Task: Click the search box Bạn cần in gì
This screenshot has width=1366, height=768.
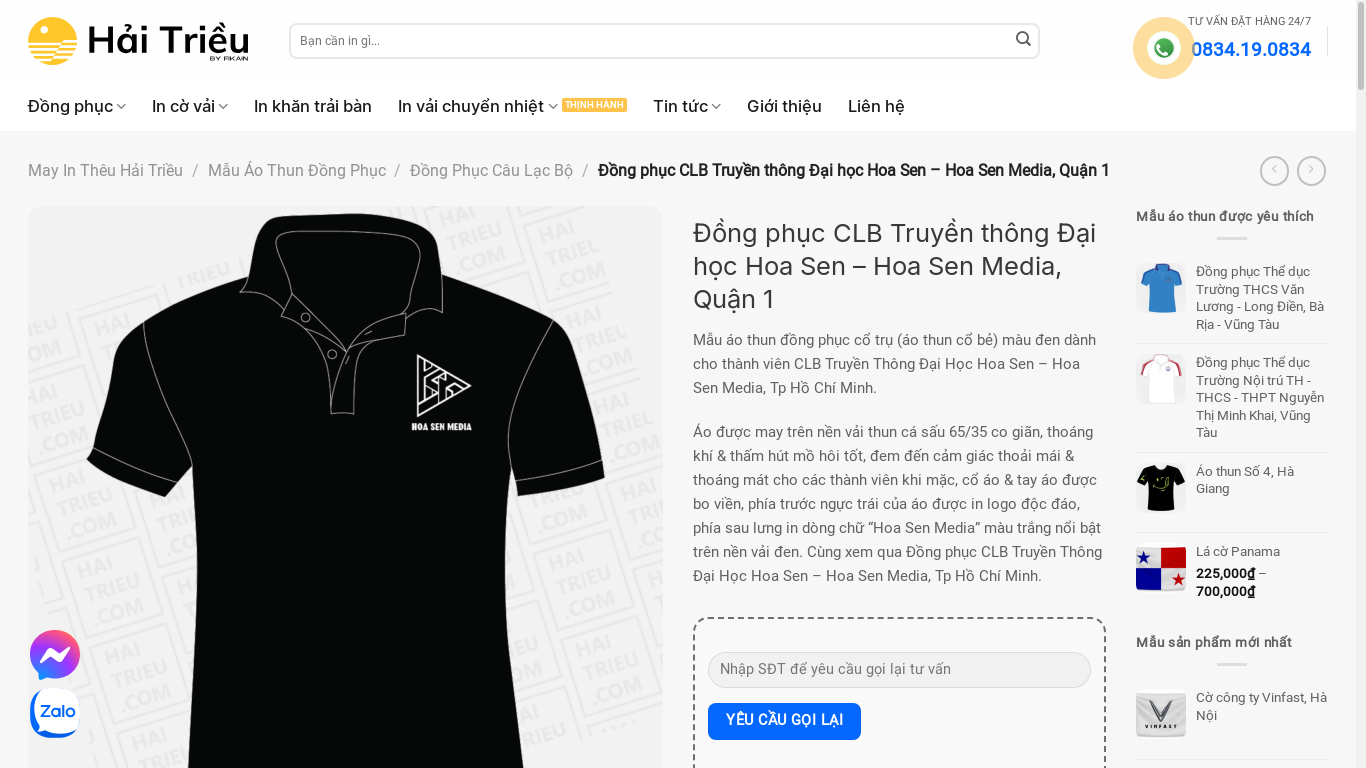Action: point(650,41)
